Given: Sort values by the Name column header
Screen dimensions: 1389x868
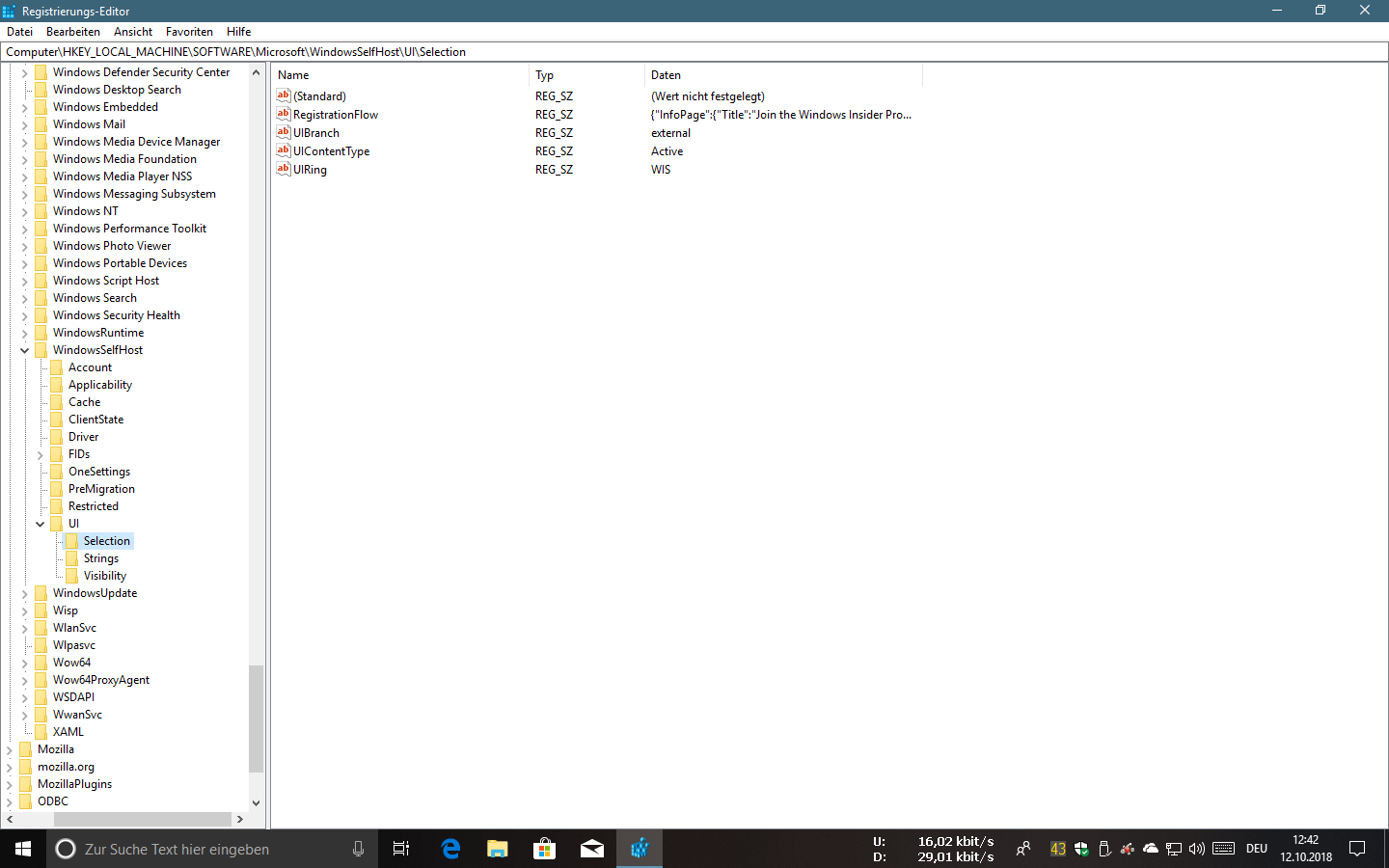Looking at the screenshot, I should click(400, 75).
